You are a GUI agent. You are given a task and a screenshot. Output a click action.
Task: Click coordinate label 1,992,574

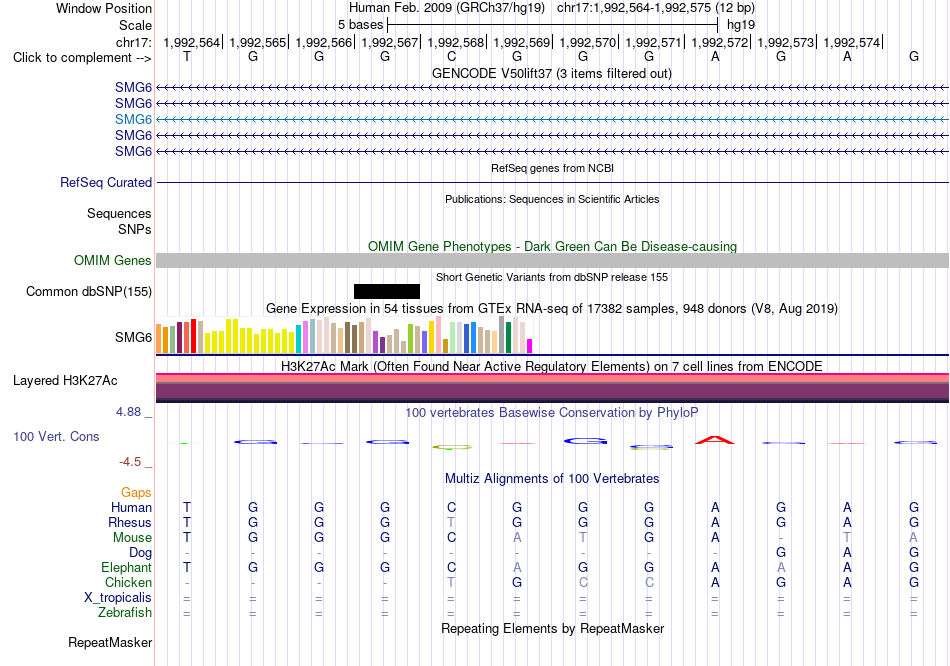coord(852,42)
